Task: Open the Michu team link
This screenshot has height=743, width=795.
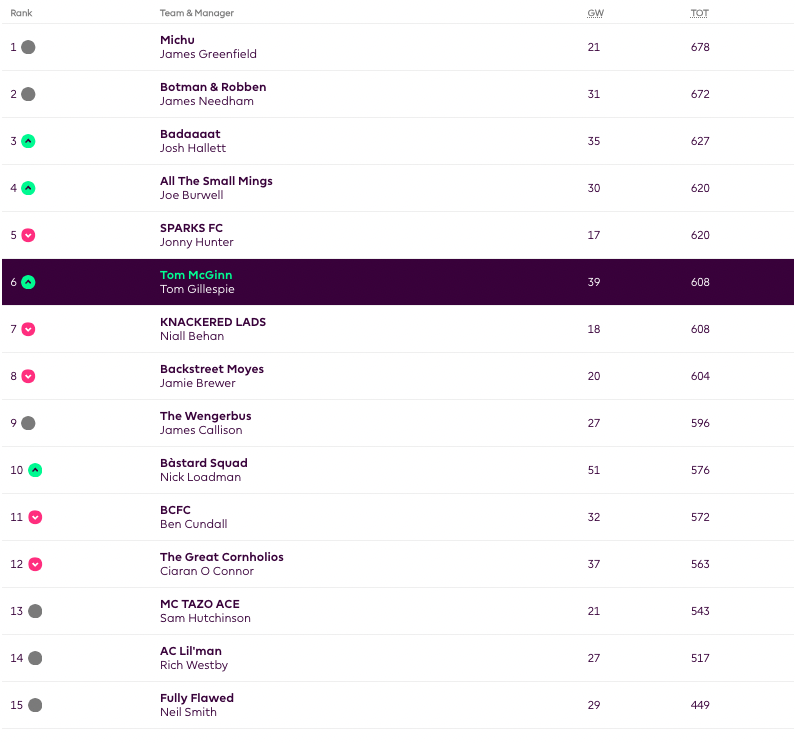Action: tap(178, 40)
